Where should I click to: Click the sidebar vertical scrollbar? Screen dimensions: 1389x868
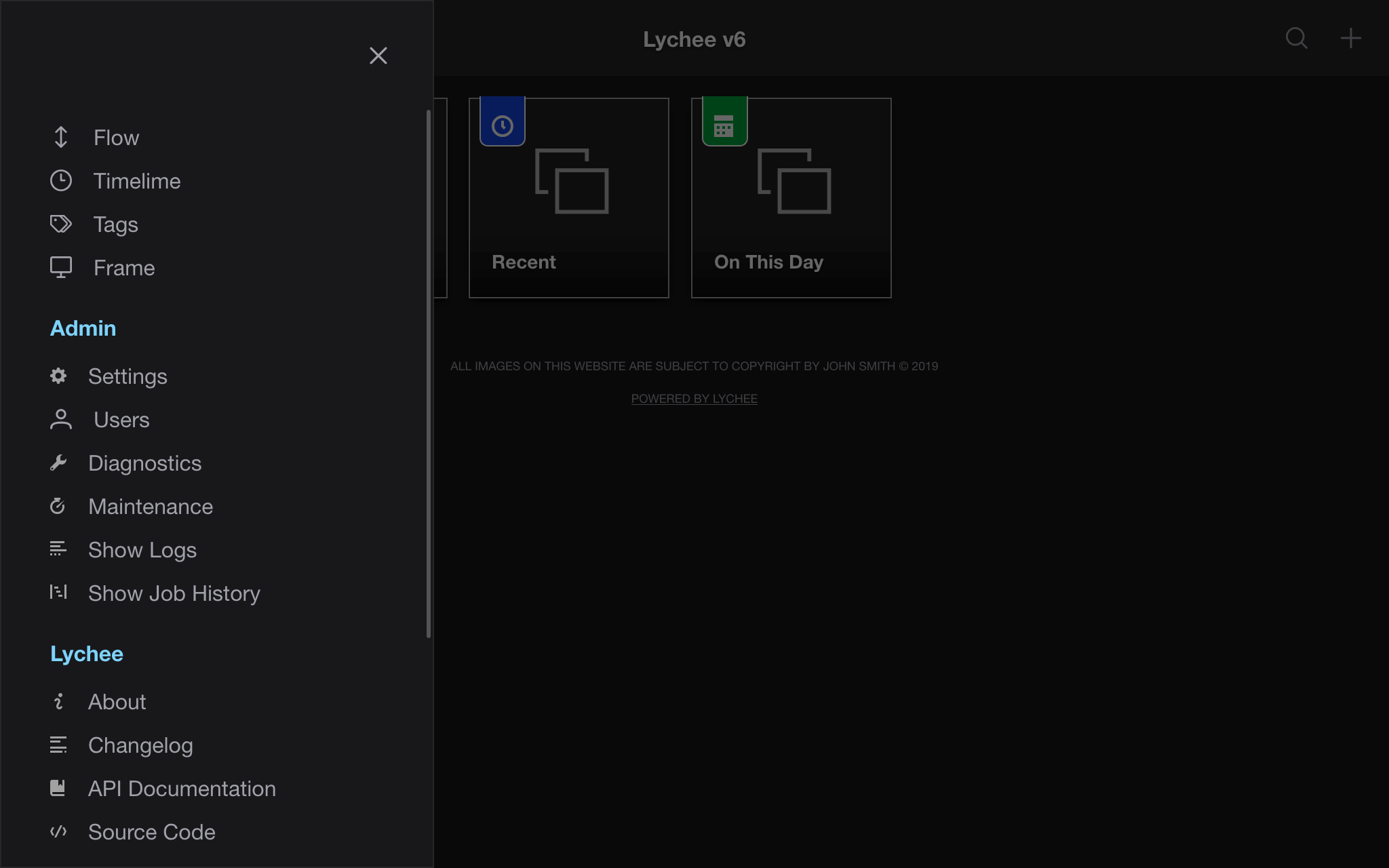click(429, 373)
